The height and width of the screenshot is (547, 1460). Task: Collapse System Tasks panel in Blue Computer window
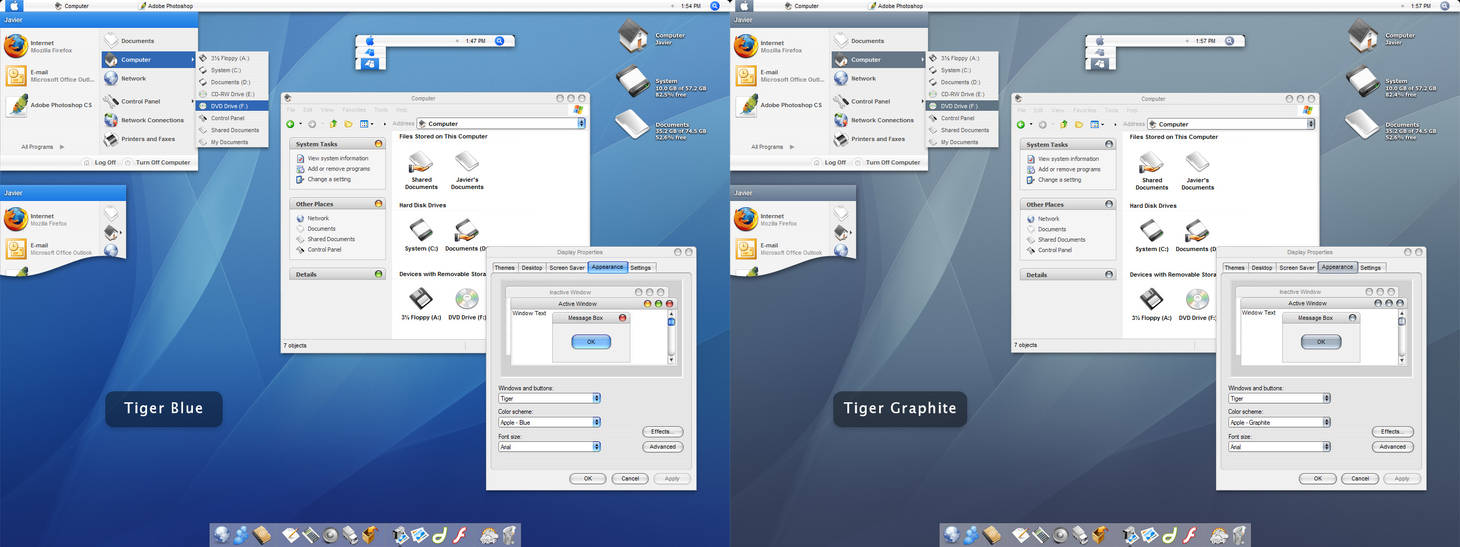(379, 144)
